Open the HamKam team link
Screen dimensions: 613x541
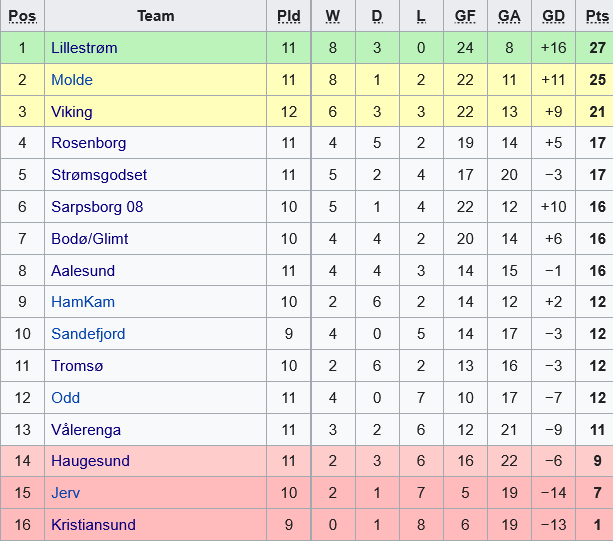83,302
